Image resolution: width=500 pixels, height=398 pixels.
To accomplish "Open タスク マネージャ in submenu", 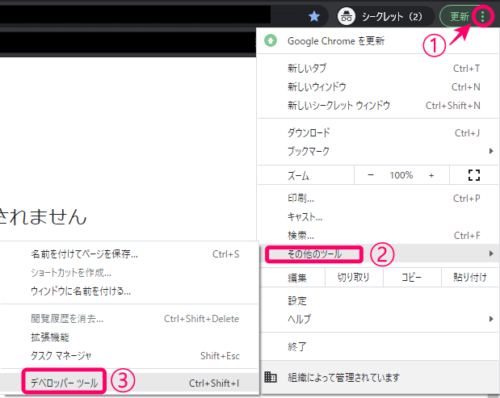I will (x=129, y=356).
